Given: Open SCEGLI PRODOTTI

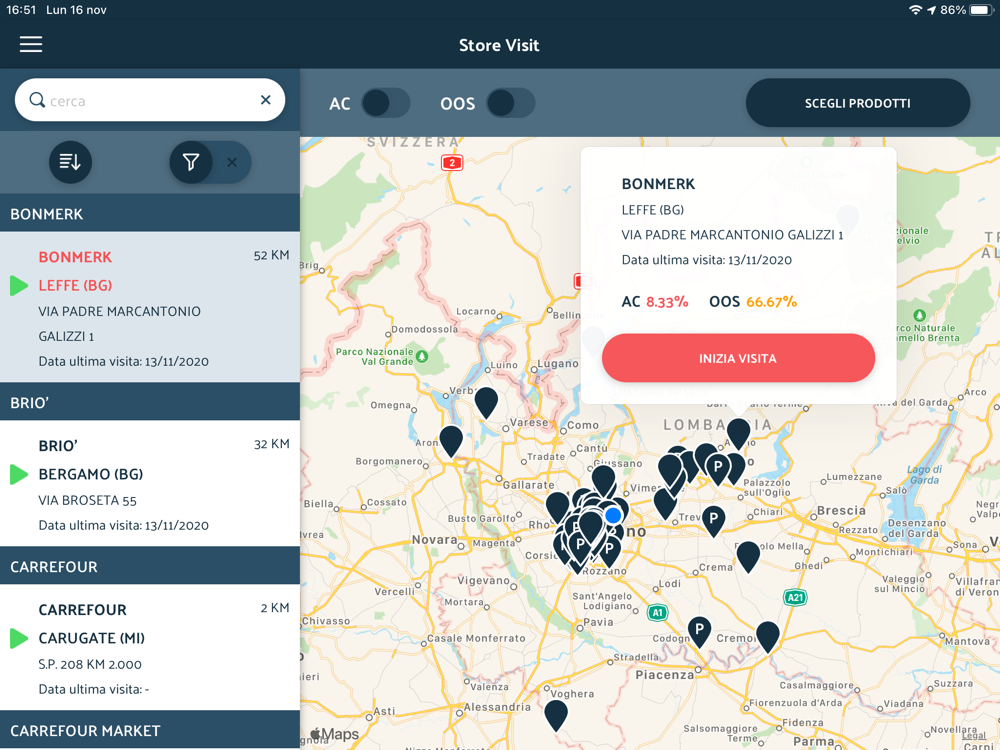Looking at the screenshot, I should [x=858, y=103].
